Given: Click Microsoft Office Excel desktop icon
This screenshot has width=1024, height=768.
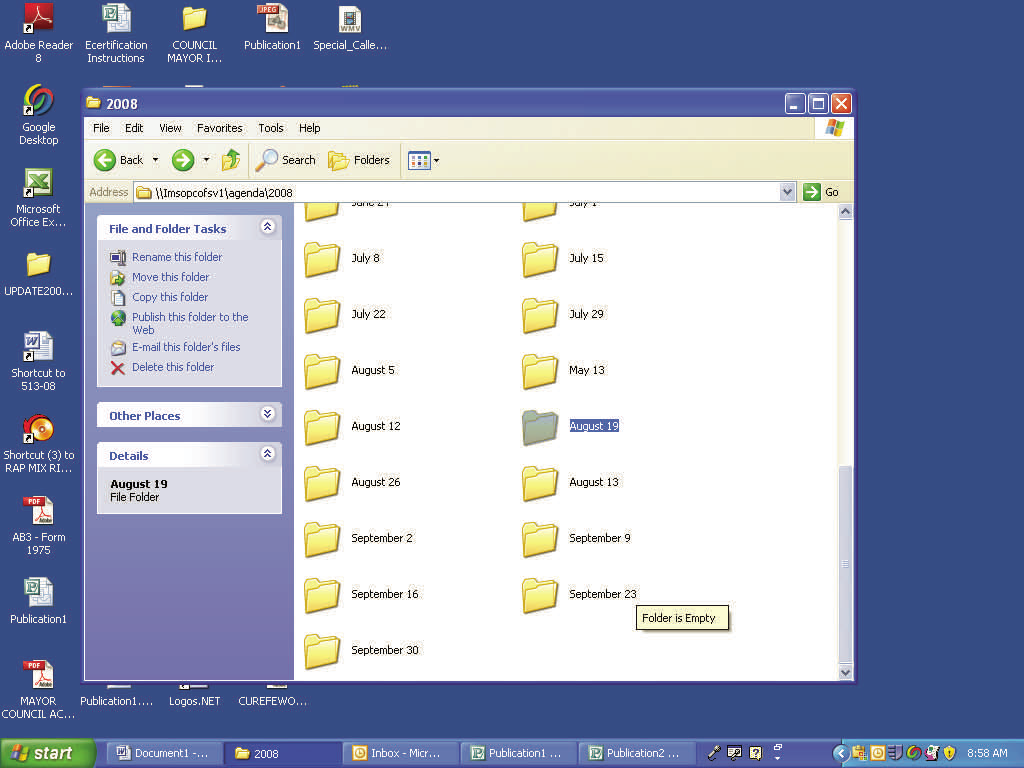Looking at the screenshot, I should click(39, 197).
